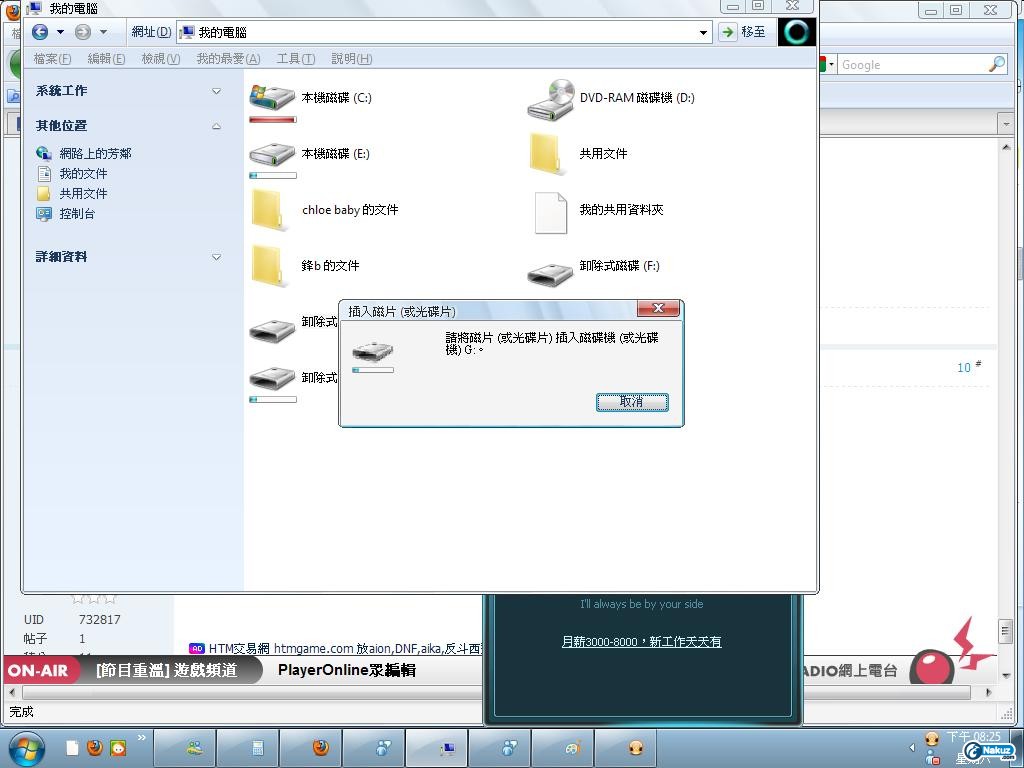Image resolution: width=1024 pixels, height=768 pixels.
Task: Open the 共用文件 folder in main pane
Action: point(550,154)
